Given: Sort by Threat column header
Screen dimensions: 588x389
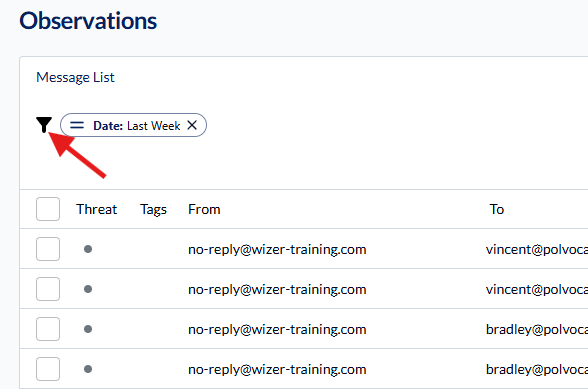Looking at the screenshot, I should coord(96,209).
